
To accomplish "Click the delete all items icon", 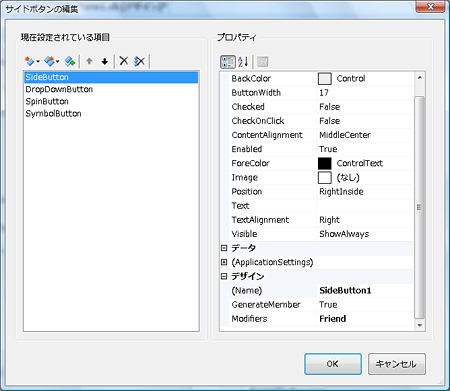I will click(x=139, y=61).
